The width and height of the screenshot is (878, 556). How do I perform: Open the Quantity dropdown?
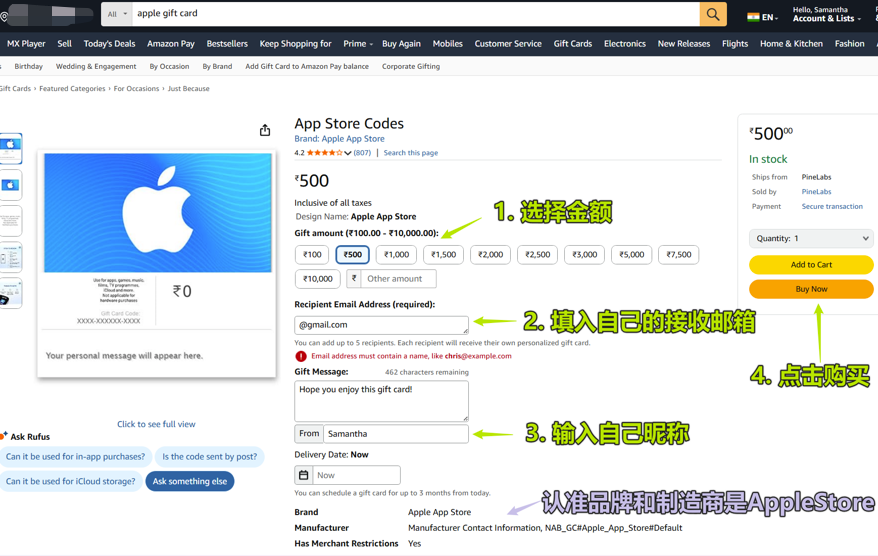[x=811, y=239]
